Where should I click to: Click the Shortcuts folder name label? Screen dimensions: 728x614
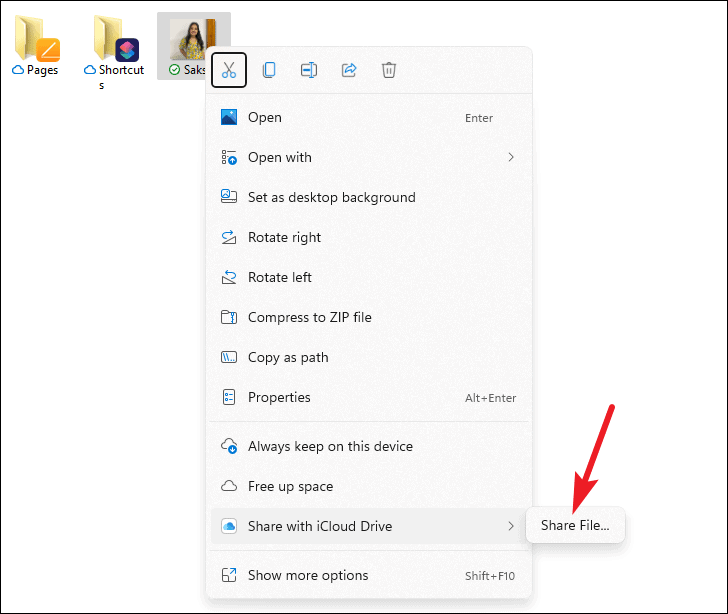point(121,77)
